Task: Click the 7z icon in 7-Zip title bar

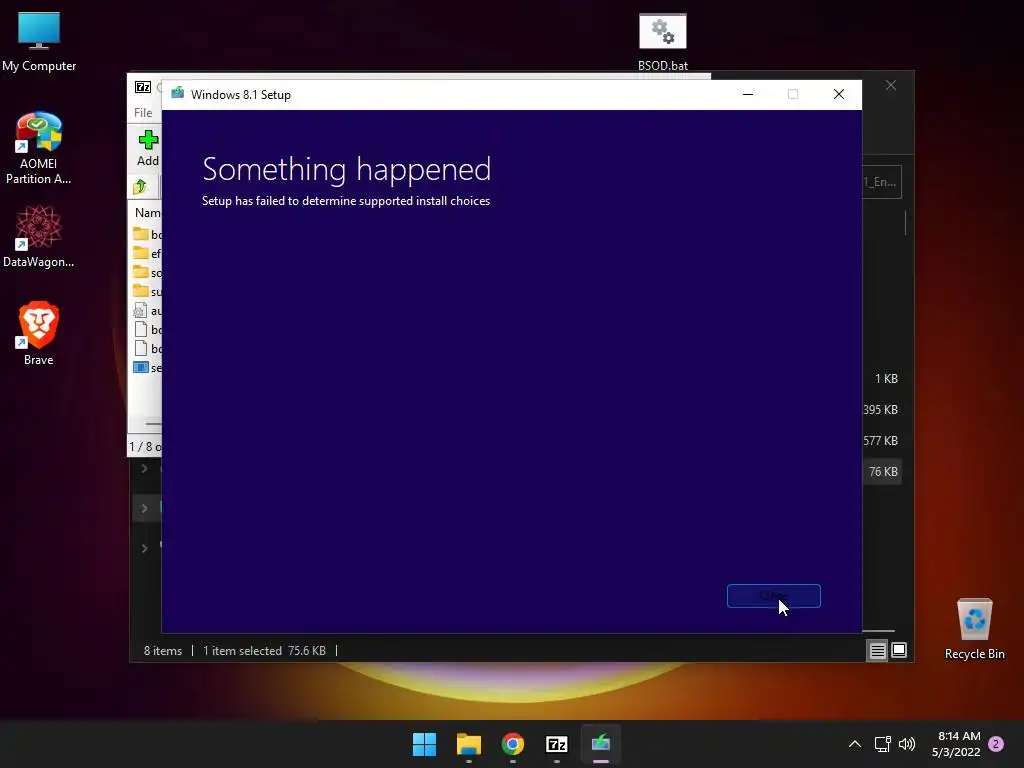Action: point(143,87)
